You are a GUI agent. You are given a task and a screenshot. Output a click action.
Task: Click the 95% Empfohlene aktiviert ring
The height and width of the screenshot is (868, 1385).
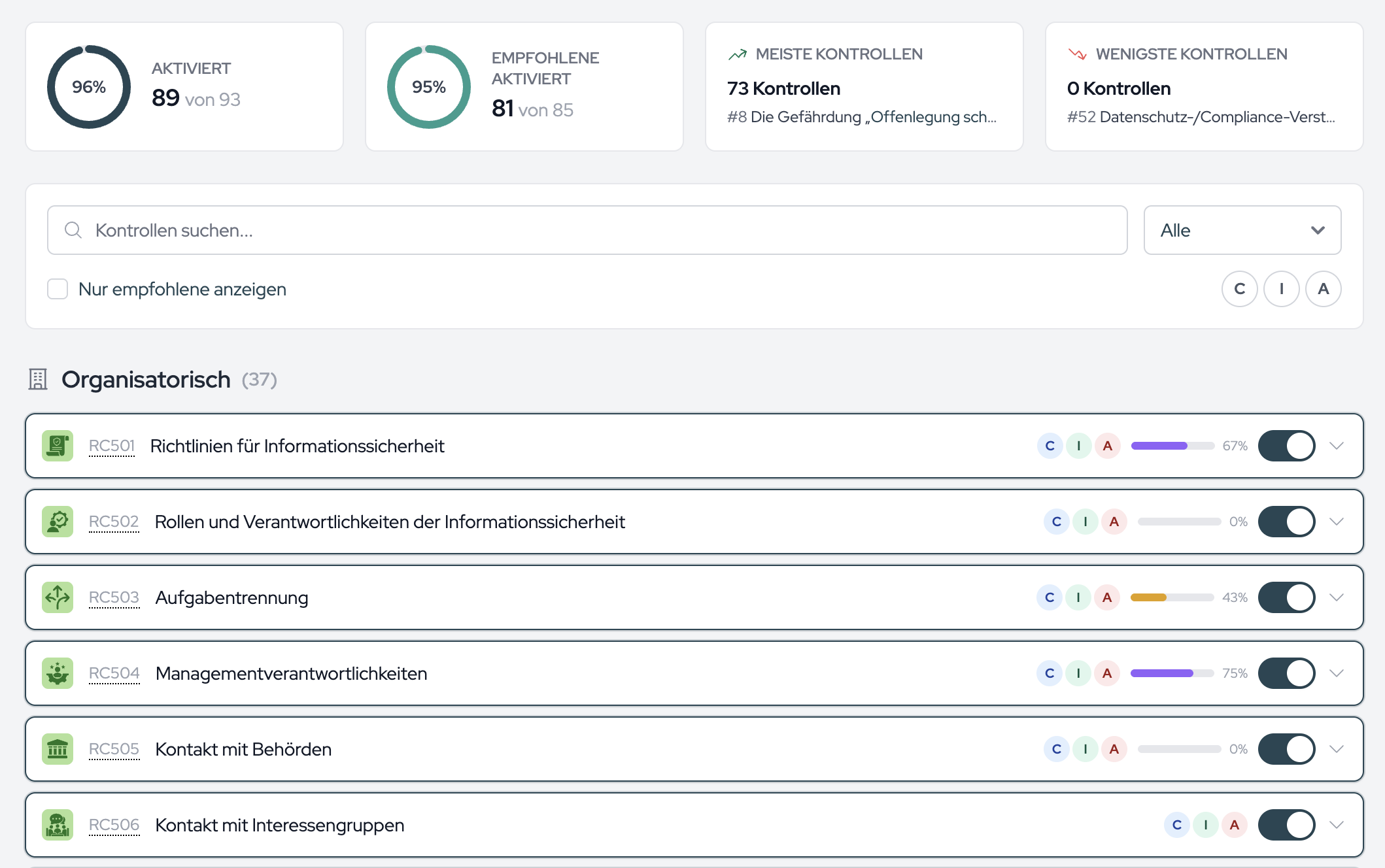tap(429, 87)
